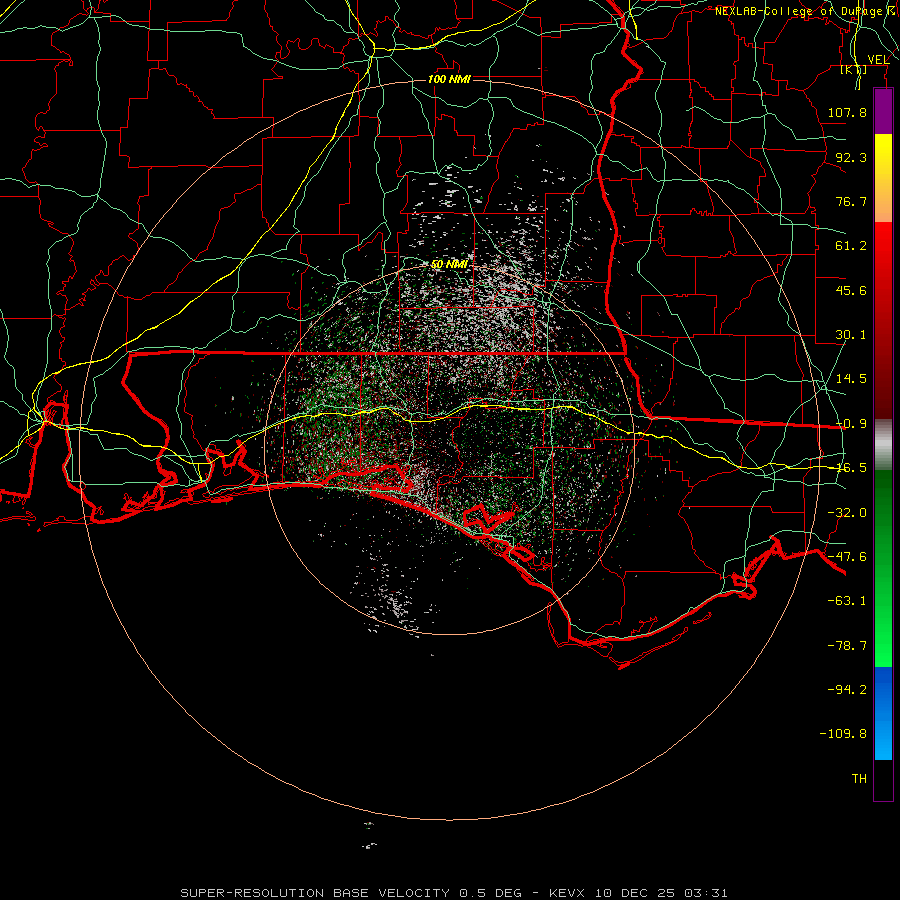Viewport: 900px width, 900px height.
Task: Click the green segment of the color bar
Action: pyautogui.click(x=883, y=568)
